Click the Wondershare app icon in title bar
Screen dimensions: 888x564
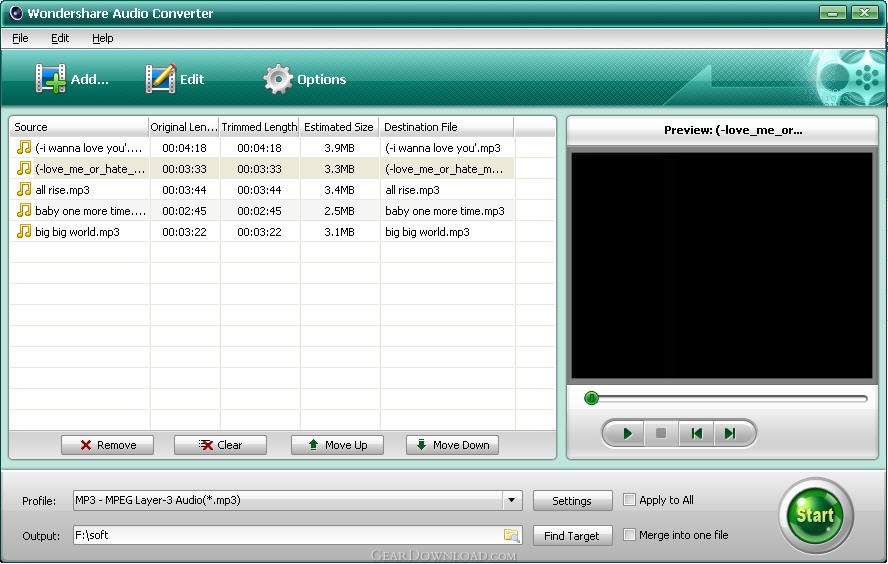(15, 12)
